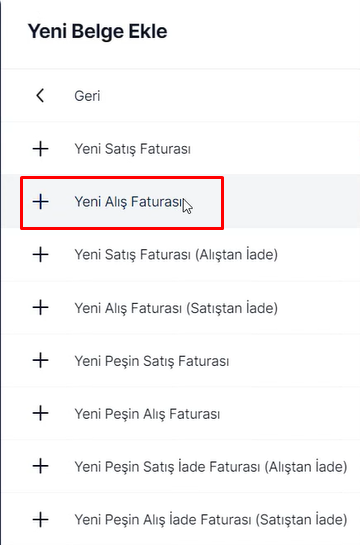Open Yeni Peşin Satış İade Faturası (Alıştan İade)
The width and height of the screenshot is (360, 545).
point(211,467)
